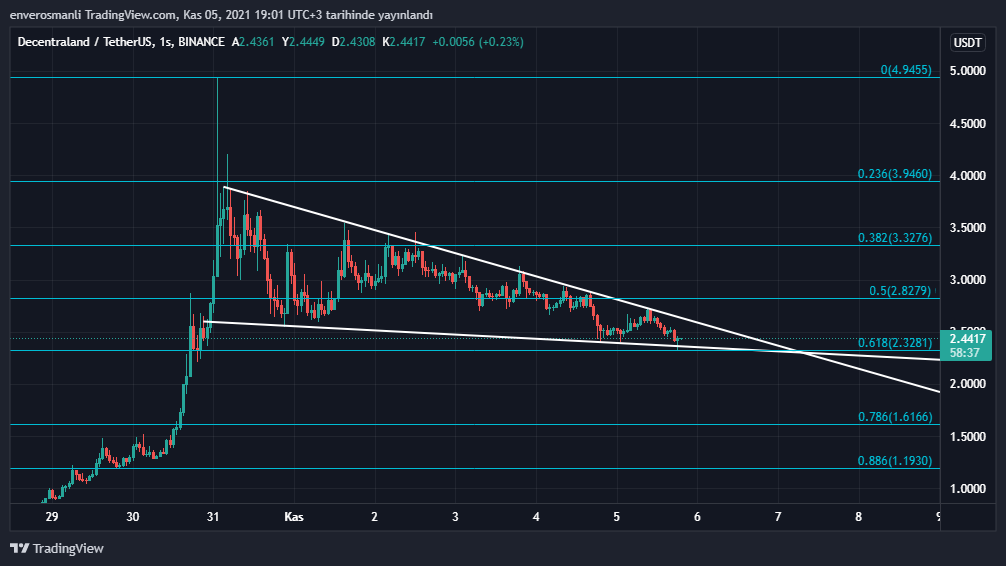Viewport: 1006px width, 566px height.
Task: Click the 5.0000 price axis label
Action: (968, 71)
